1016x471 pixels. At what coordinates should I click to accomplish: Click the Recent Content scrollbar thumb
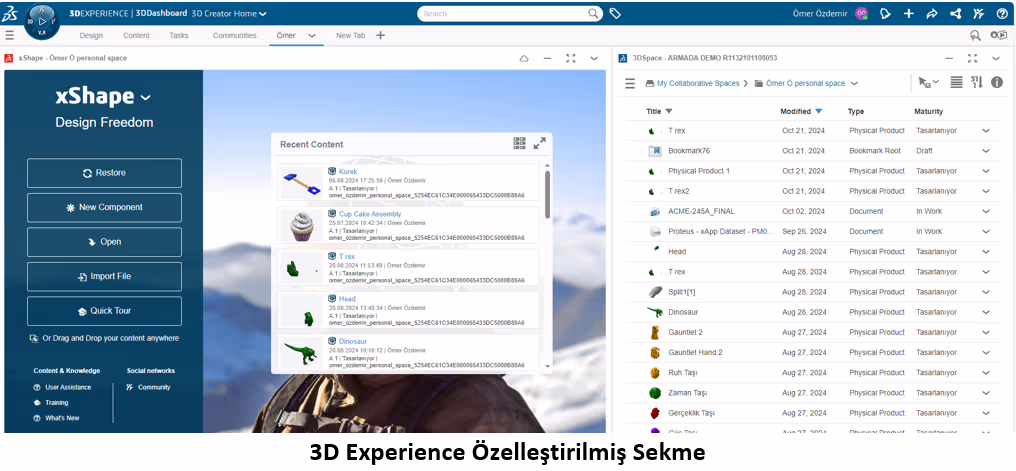coord(548,194)
